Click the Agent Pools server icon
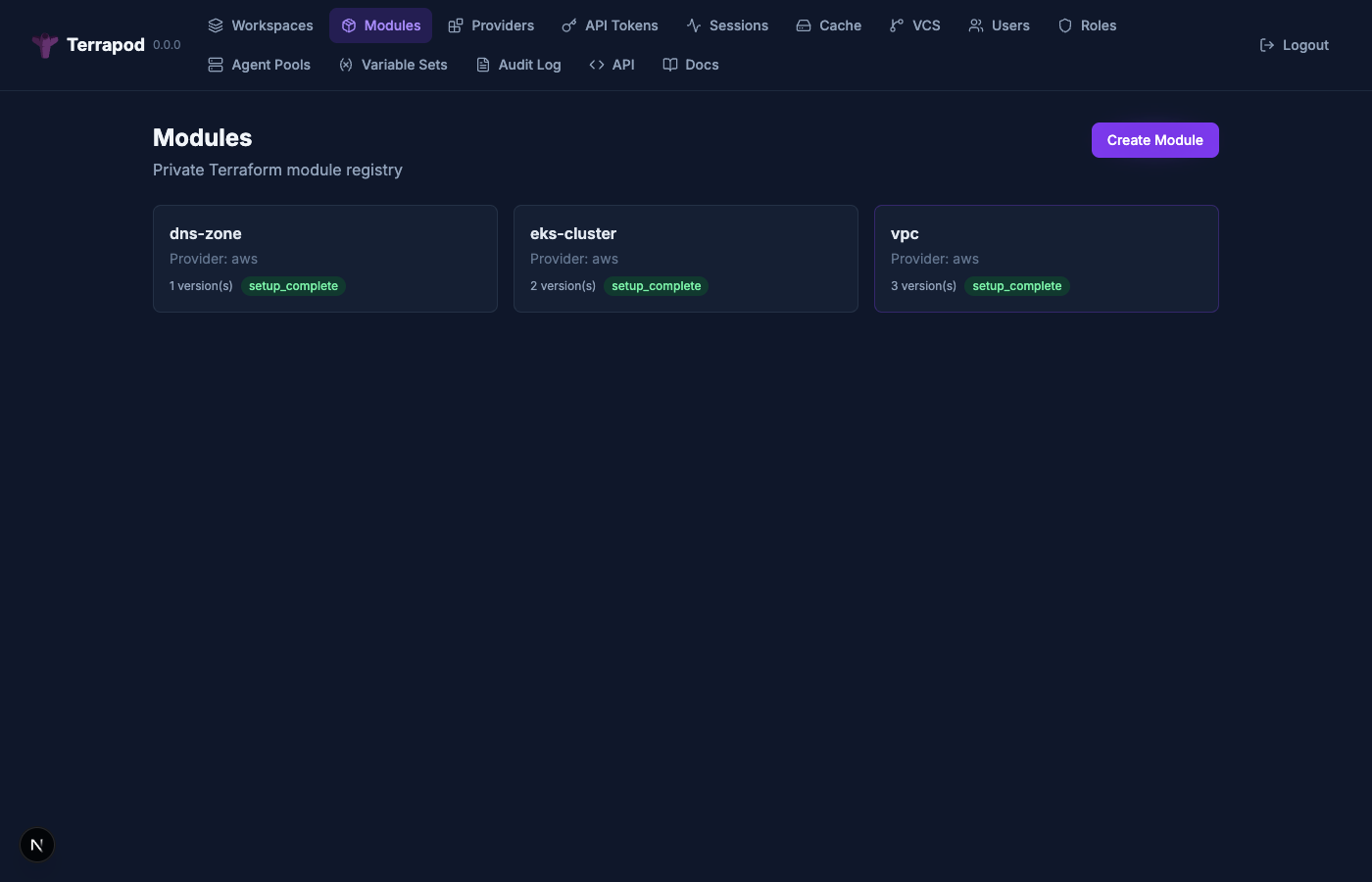Image resolution: width=1372 pixels, height=882 pixels. coord(216,65)
